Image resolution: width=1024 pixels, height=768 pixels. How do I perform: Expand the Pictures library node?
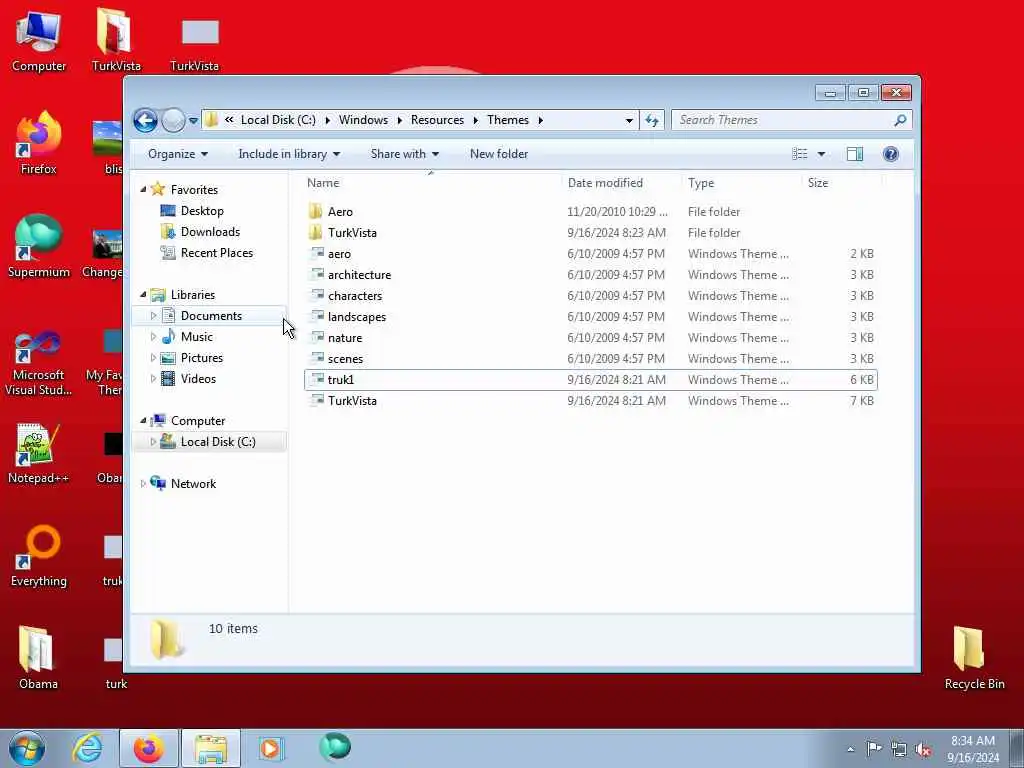pyautogui.click(x=153, y=358)
